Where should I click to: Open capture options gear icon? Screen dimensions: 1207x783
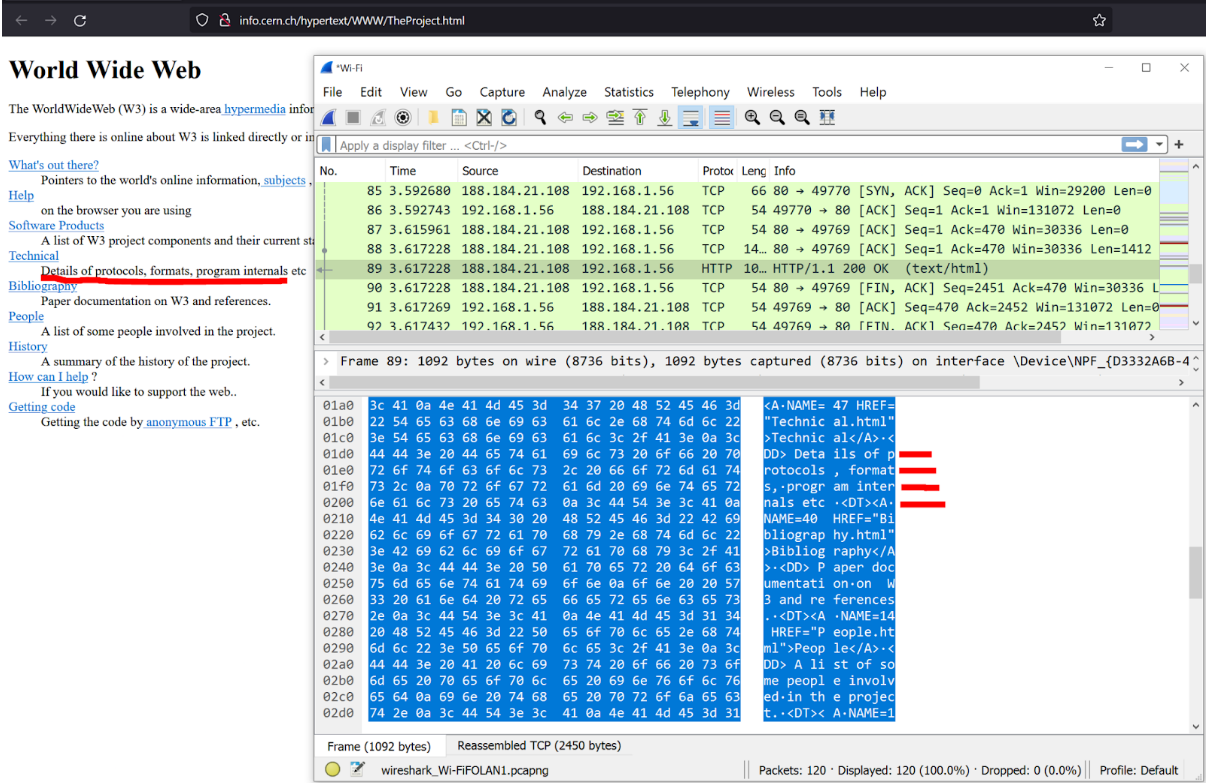[x=403, y=118]
